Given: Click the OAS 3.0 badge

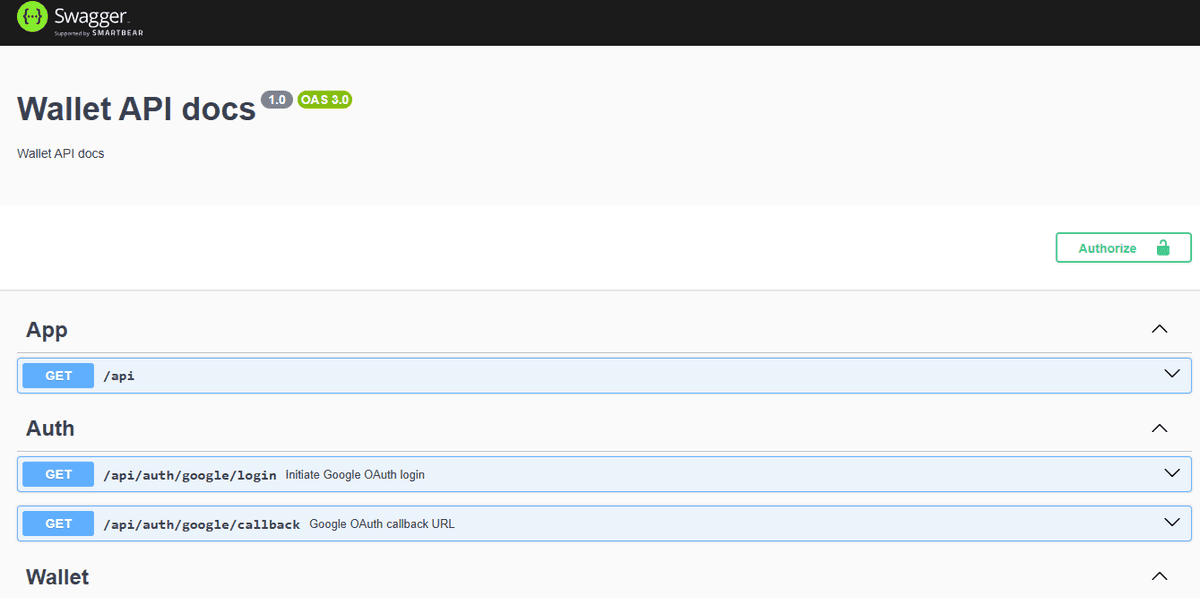Looking at the screenshot, I should point(324,100).
